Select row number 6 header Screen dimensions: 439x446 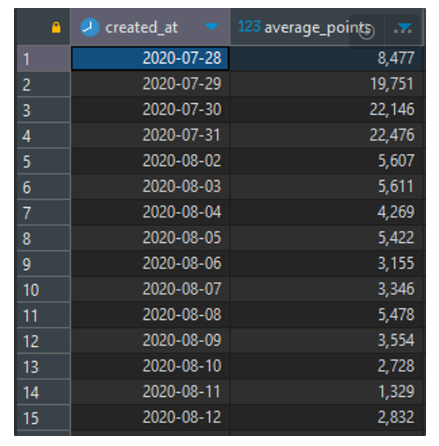pyautogui.click(x=44, y=187)
